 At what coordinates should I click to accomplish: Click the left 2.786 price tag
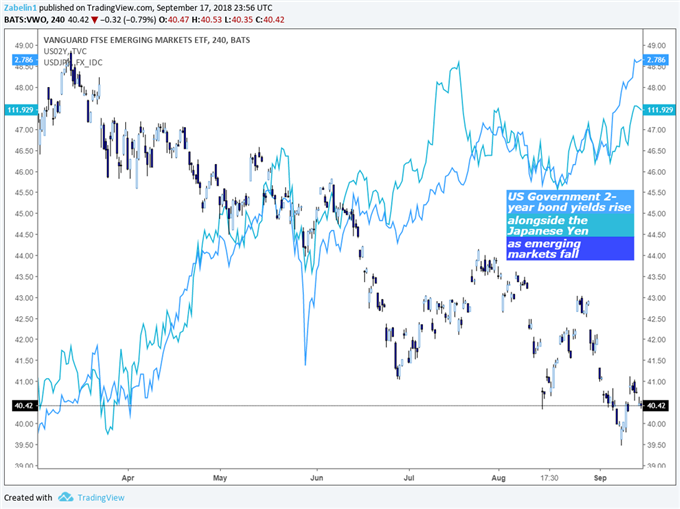coord(24,59)
